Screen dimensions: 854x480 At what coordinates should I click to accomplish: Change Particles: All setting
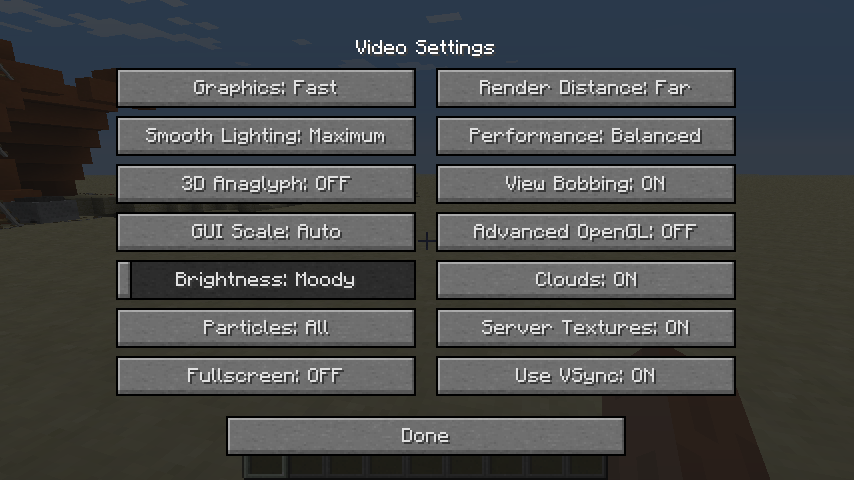coord(266,328)
